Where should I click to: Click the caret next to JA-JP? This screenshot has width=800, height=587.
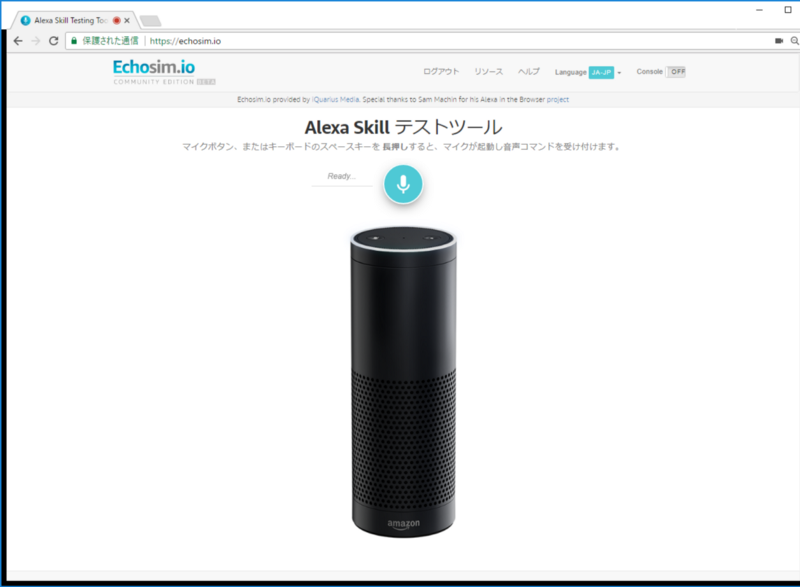pyautogui.click(x=619, y=73)
